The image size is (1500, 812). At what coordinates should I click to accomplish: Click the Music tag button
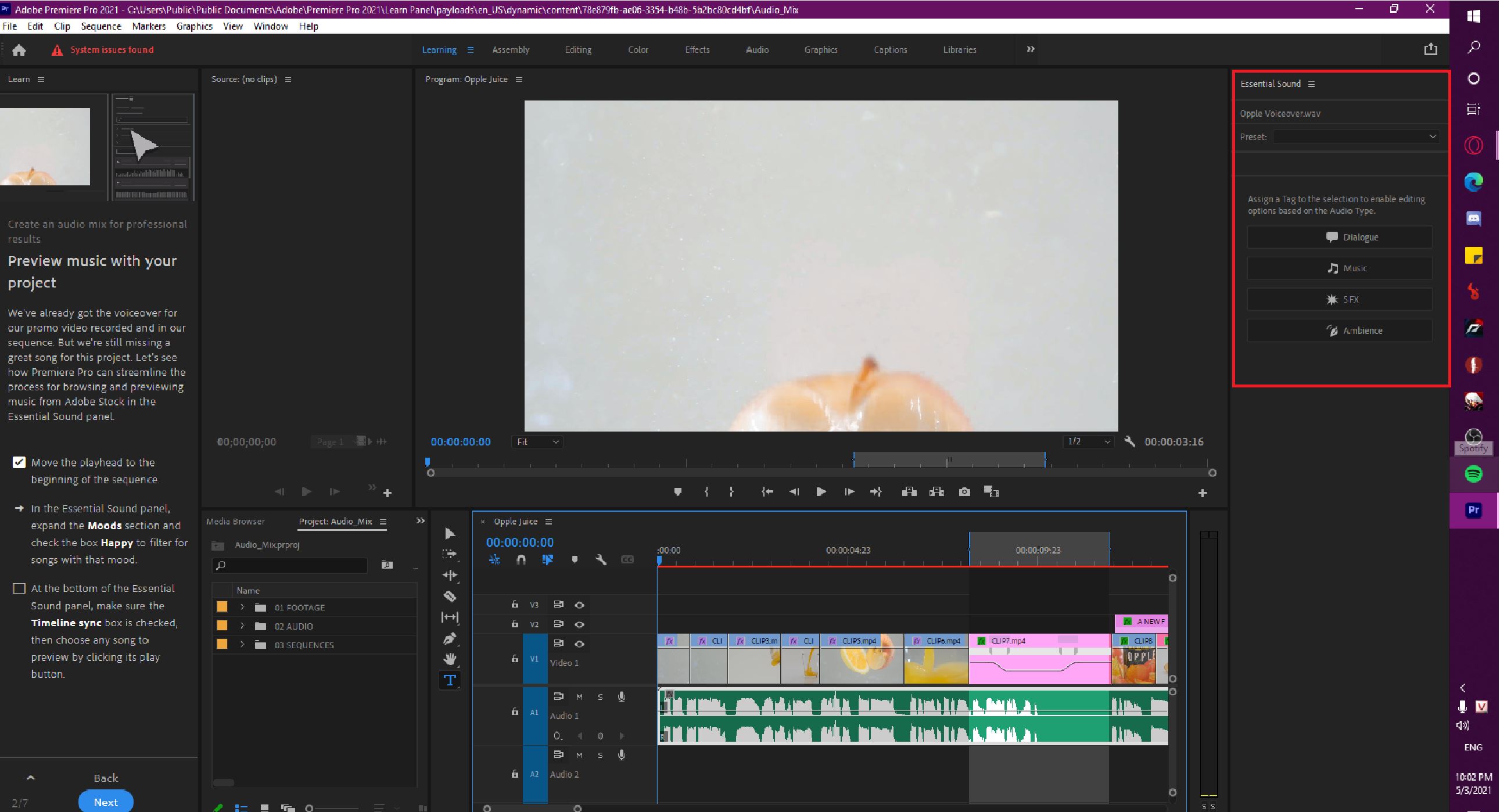click(x=1339, y=268)
